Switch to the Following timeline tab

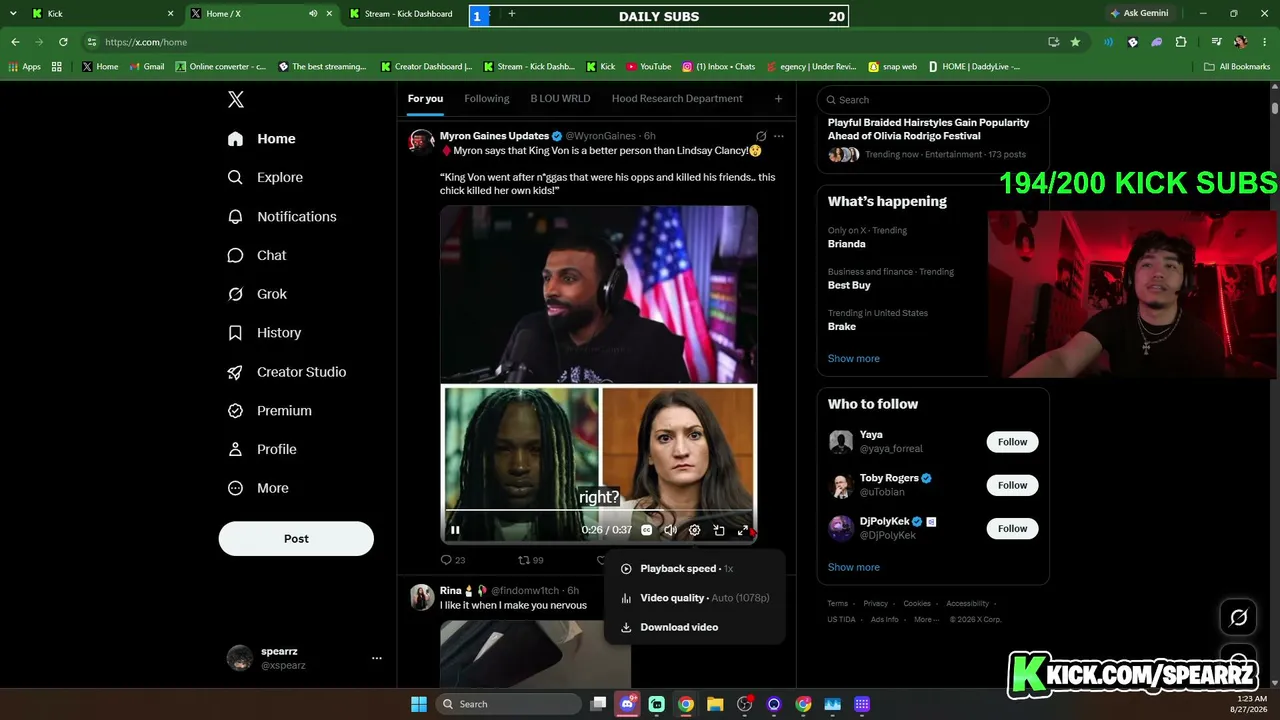click(487, 99)
